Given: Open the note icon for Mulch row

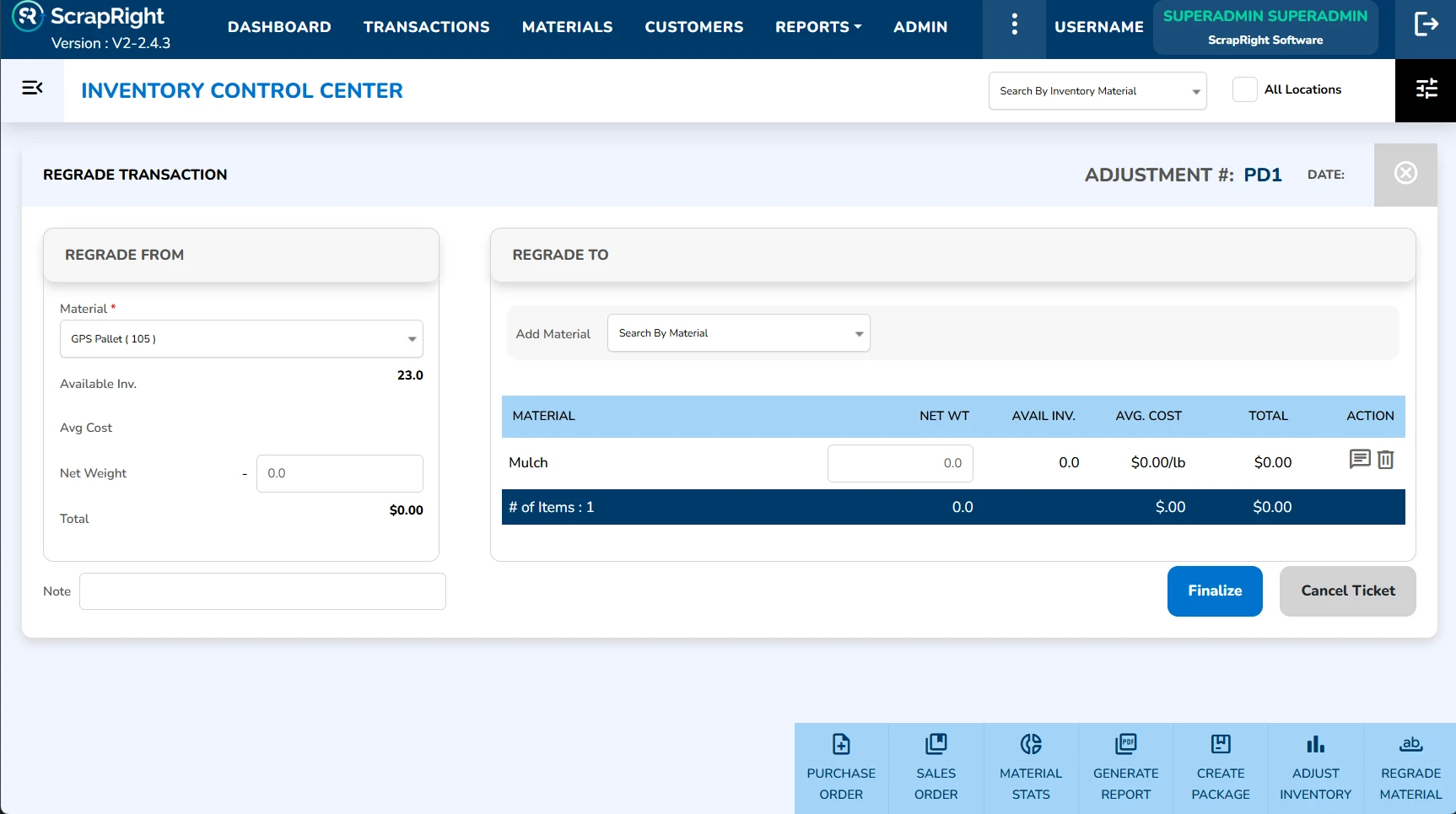Looking at the screenshot, I should tap(1359, 460).
